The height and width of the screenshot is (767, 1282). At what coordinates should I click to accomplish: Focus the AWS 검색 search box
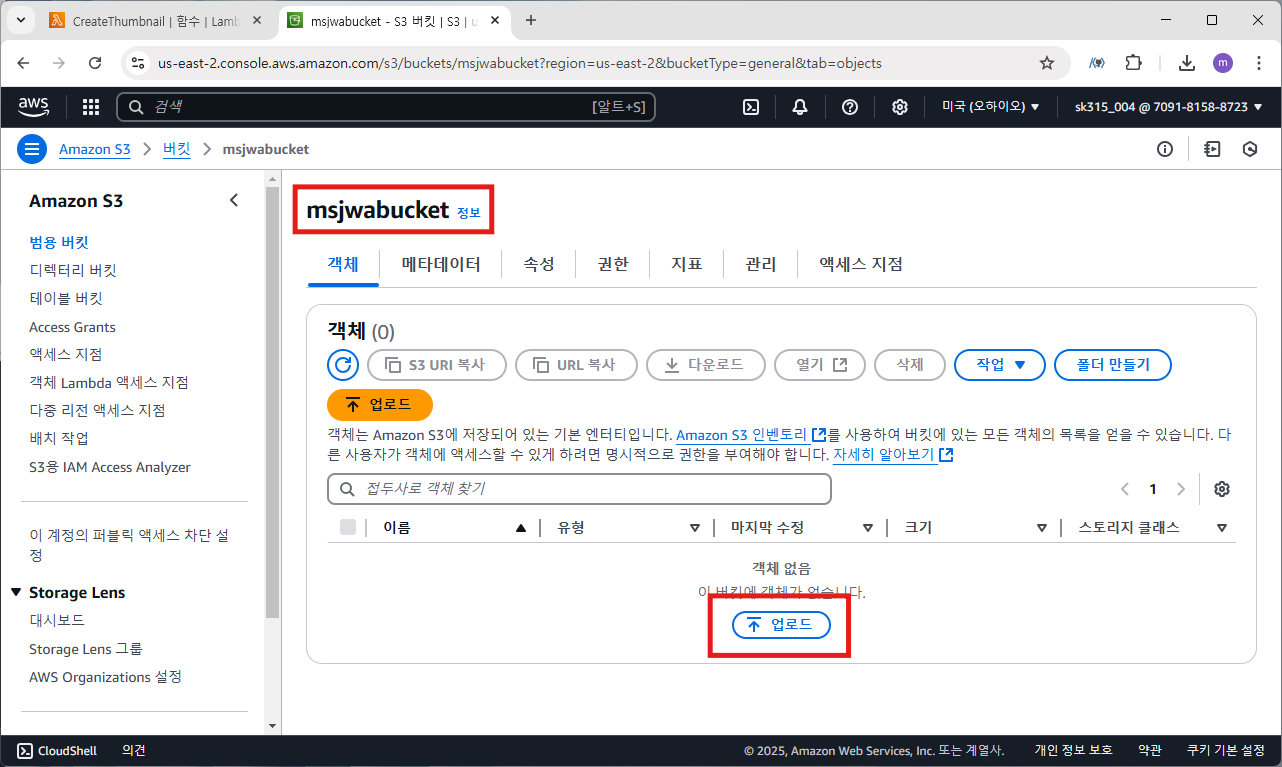[386, 107]
